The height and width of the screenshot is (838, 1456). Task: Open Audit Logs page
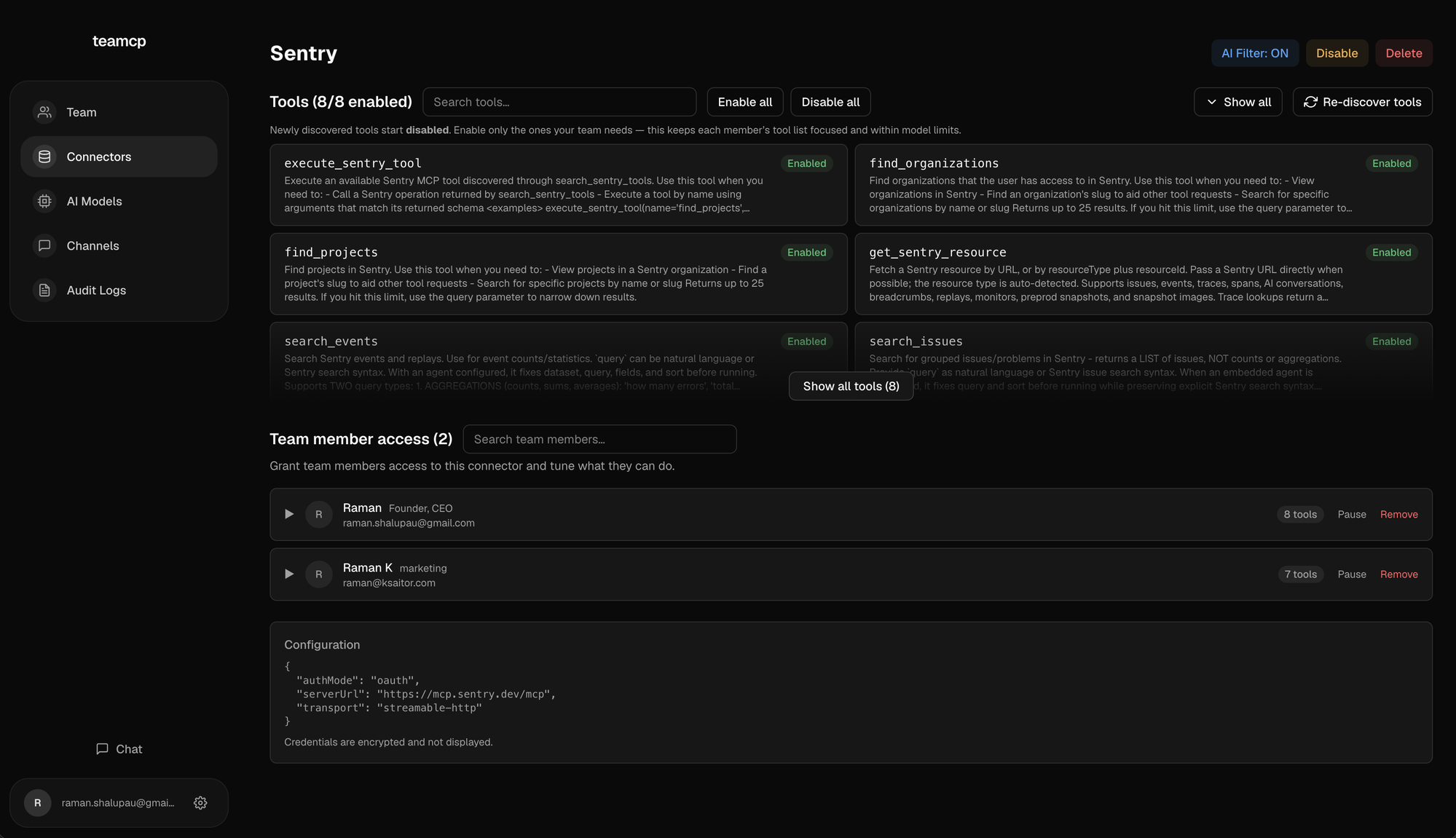tap(119, 290)
